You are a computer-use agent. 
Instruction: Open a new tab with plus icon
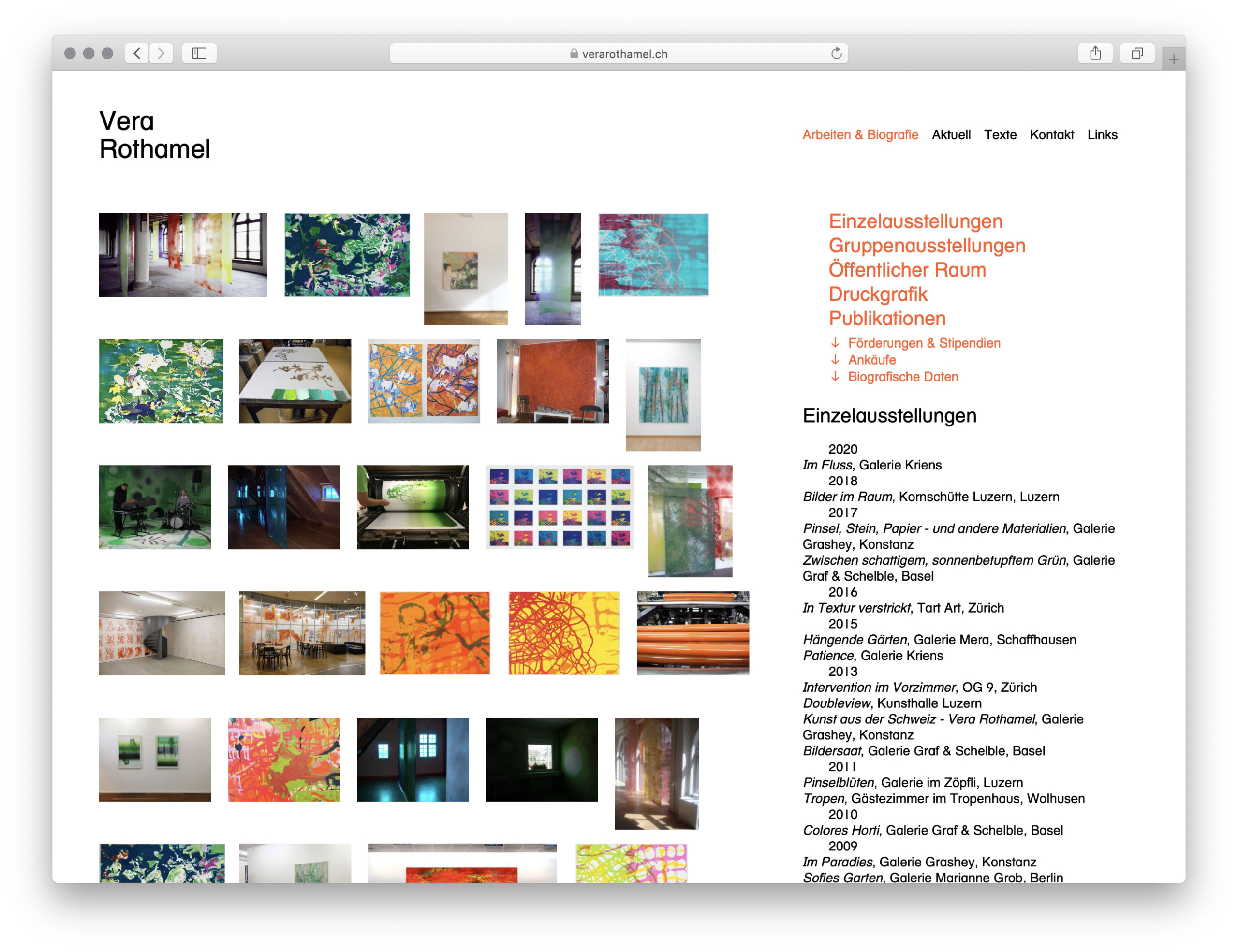[1173, 59]
